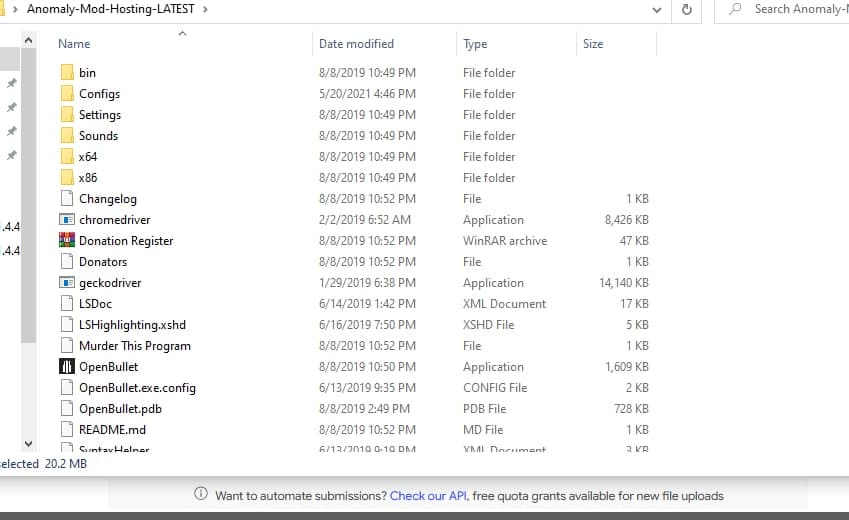This screenshot has height=520, width=849.
Task: Click the navigation pane scrollbar thumb
Action: coord(29,196)
